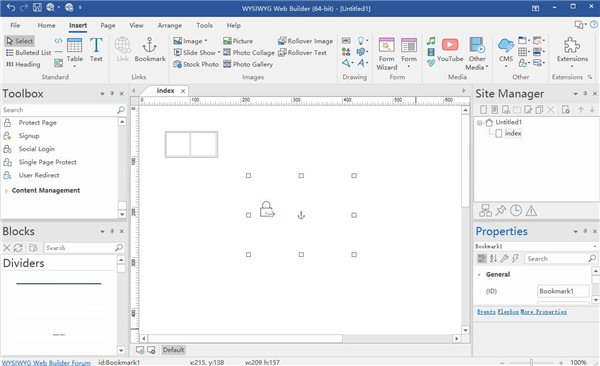Insert a YouTube video object
This screenshot has height=366, width=600.
[x=450, y=50]
